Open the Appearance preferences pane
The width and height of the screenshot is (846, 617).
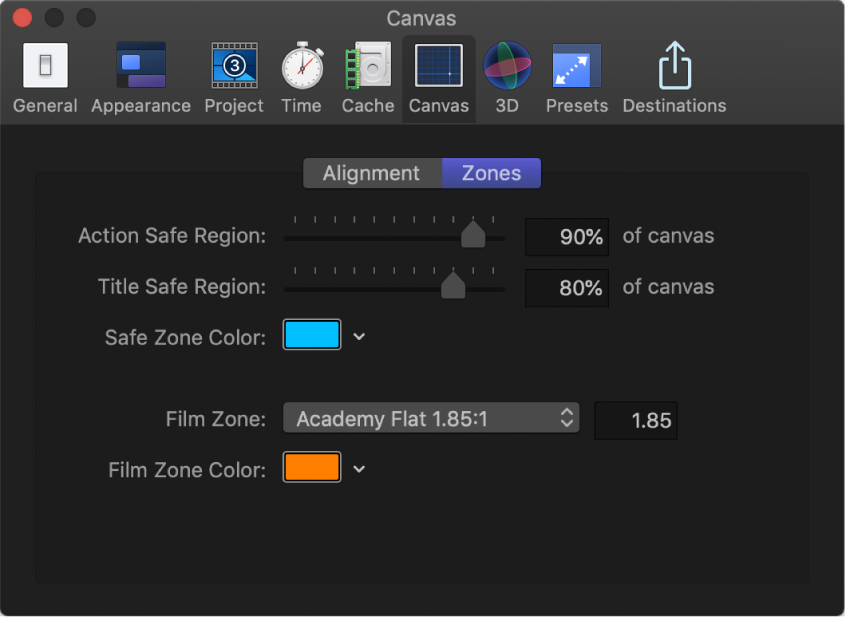click(x=141, y=77)
